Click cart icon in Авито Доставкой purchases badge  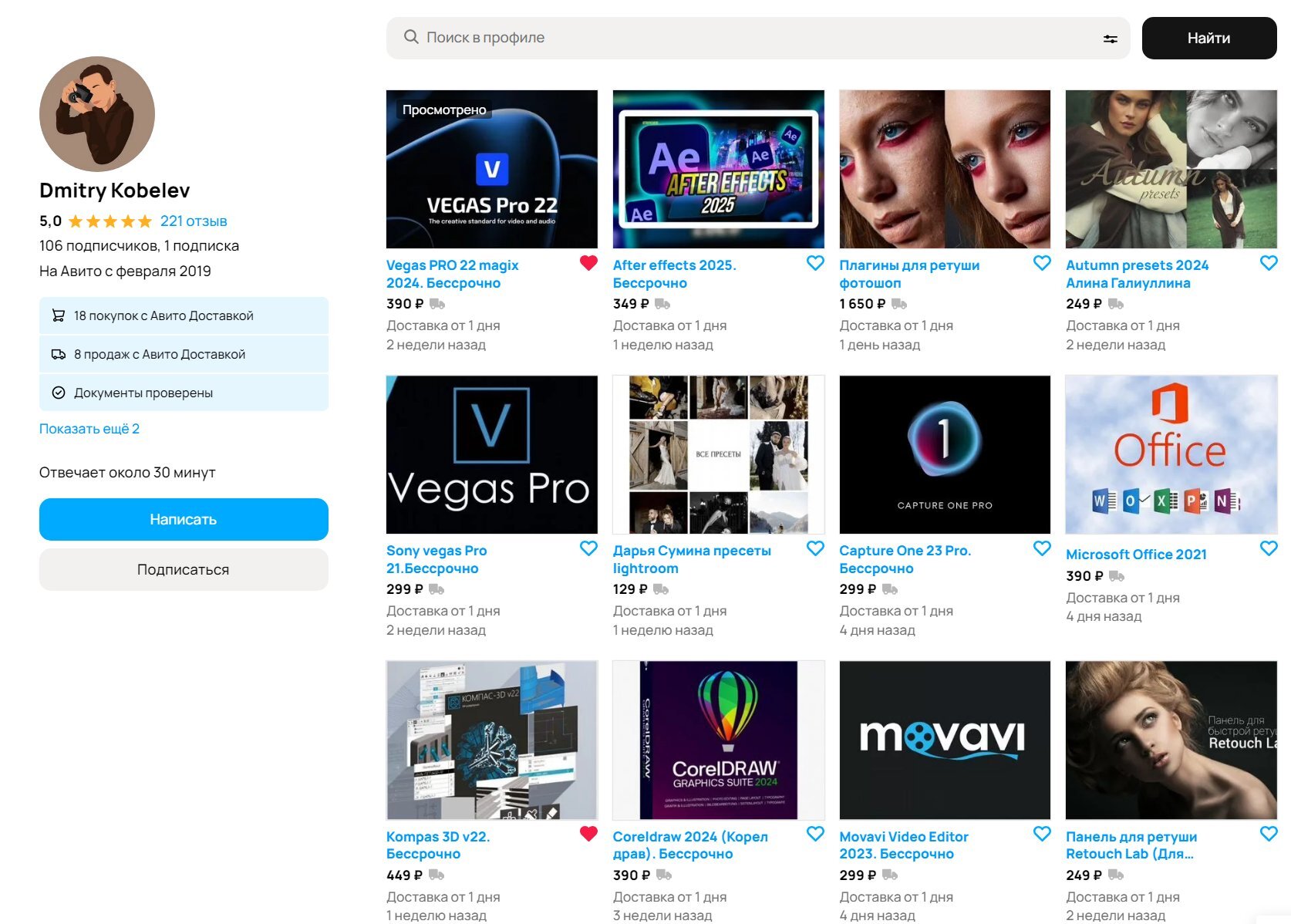click(x=59, y=315)
